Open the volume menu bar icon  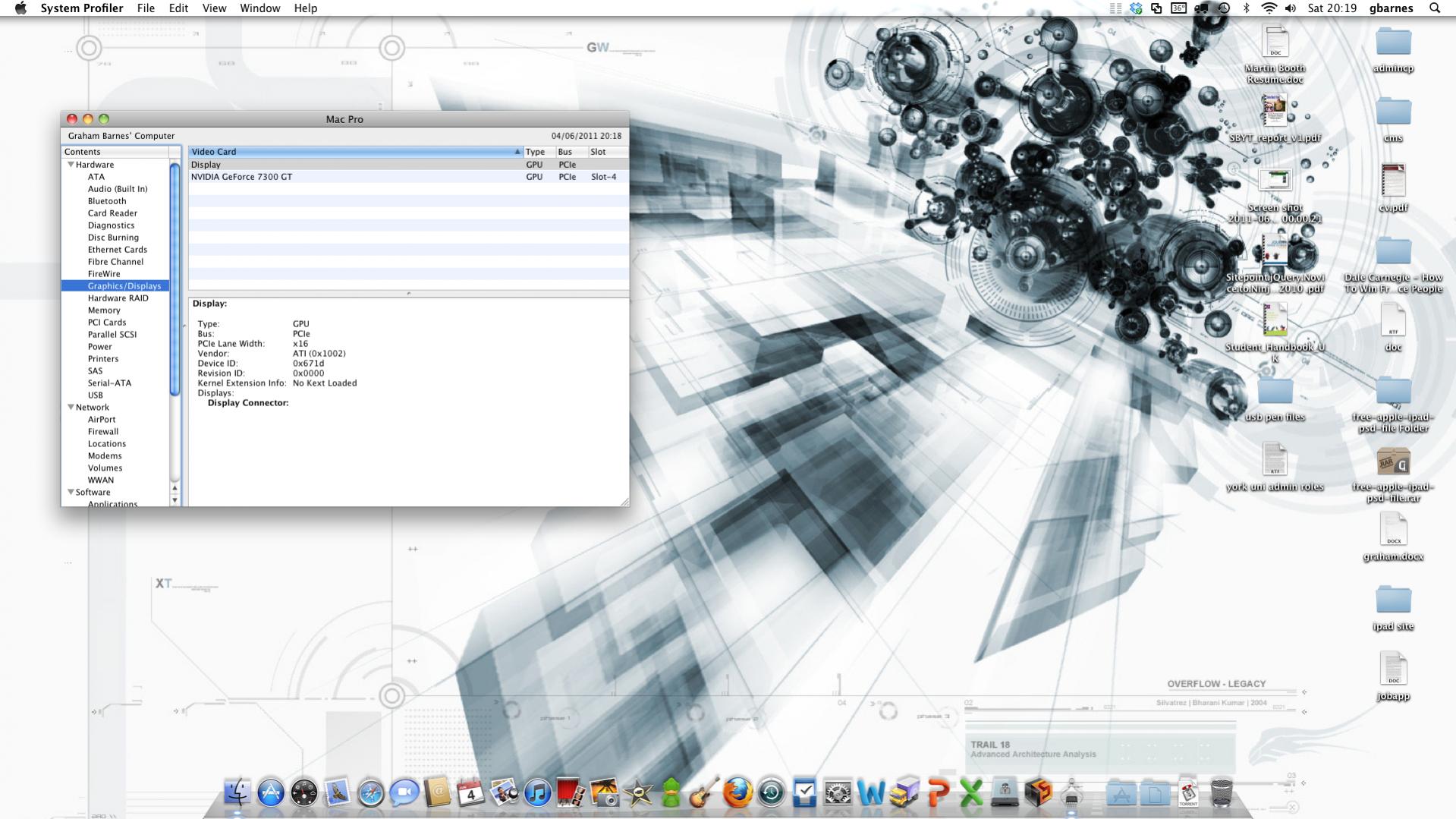tap(1291, 8)
